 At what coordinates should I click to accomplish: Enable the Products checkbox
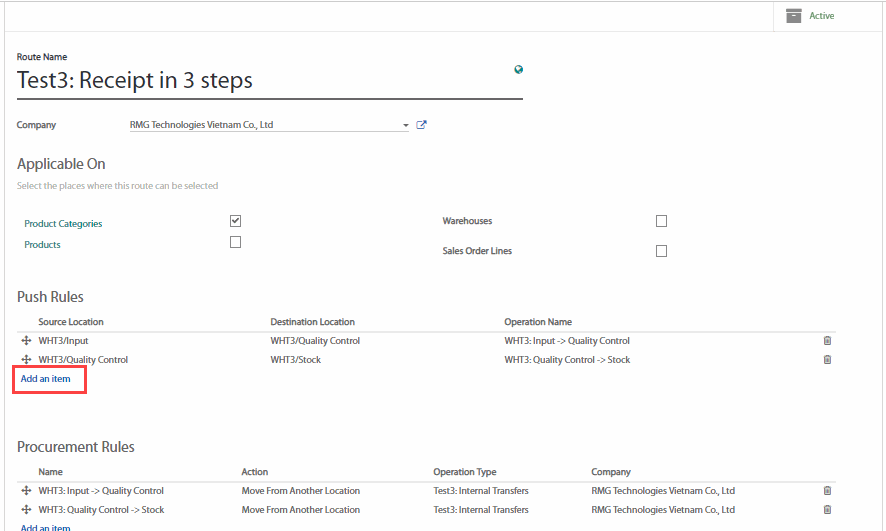tap(235, 242)
